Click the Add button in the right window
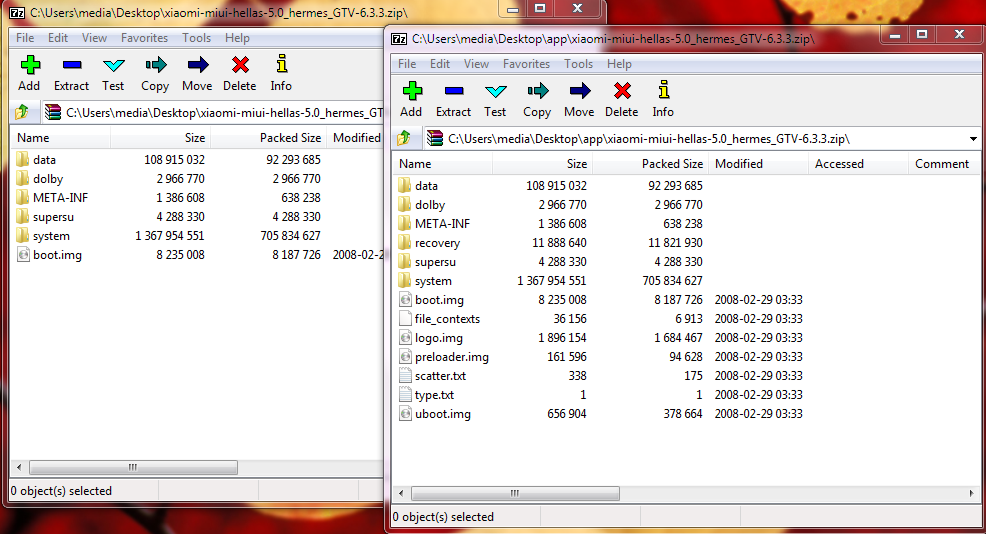The width and height of the screenshot is (986, 534). [x=411, y=98]
